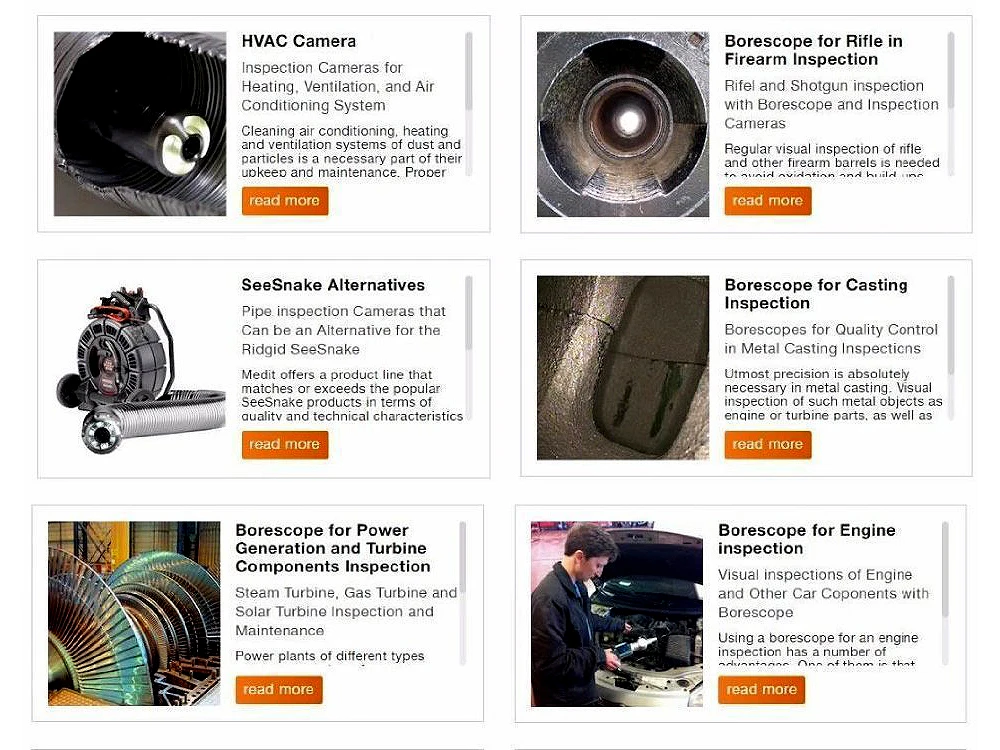
Task: Click read more under Borescope for Casting Inspection
Action: pos(767,445)
